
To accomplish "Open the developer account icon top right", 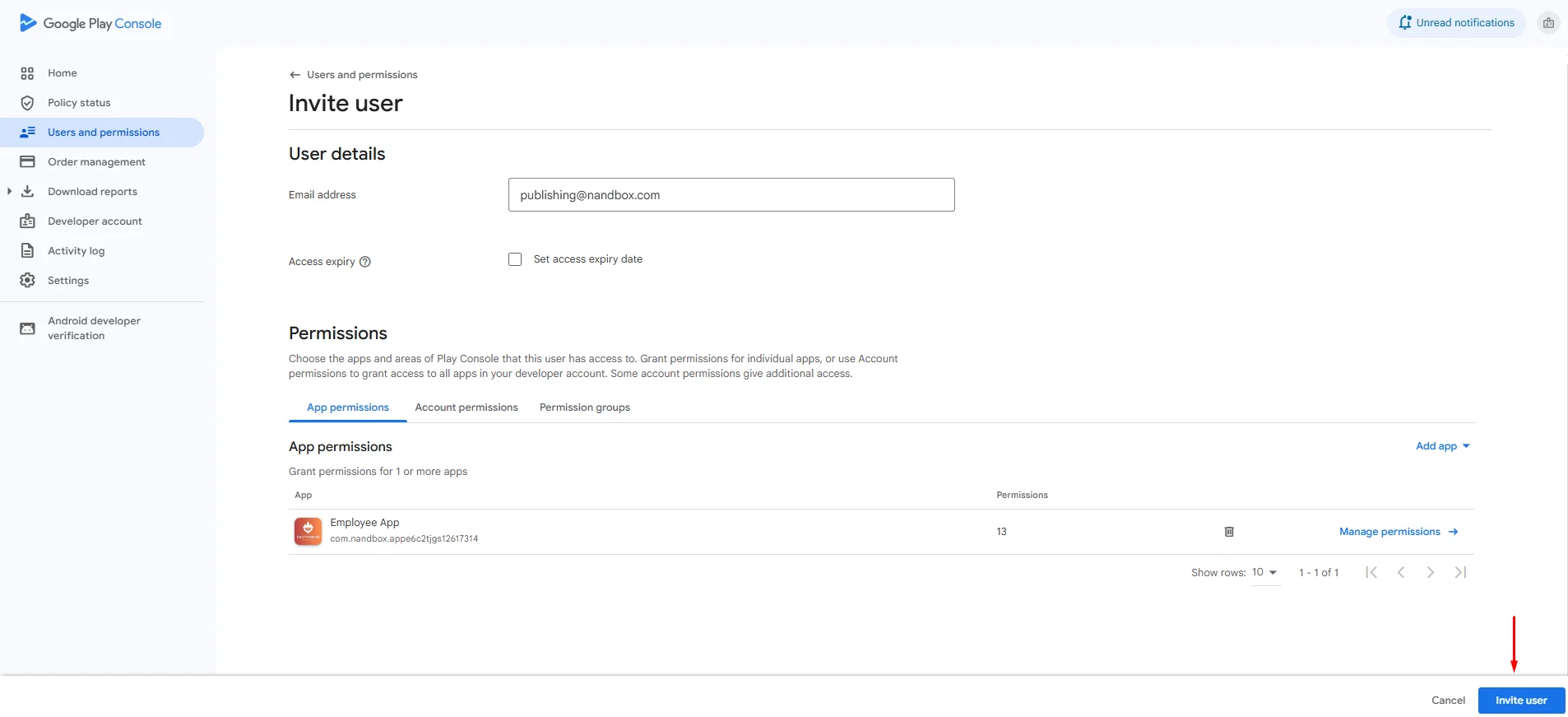I will click(x=1548, y=23).
